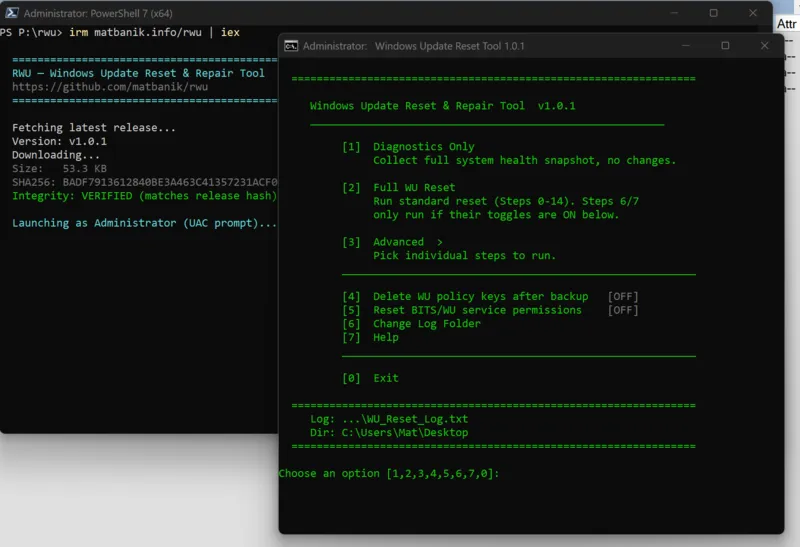The width and height of the screenshot is (800, 547).
Task: Click the [OFF] toggle for Delete WU policy keys
Action: [623, 296]
